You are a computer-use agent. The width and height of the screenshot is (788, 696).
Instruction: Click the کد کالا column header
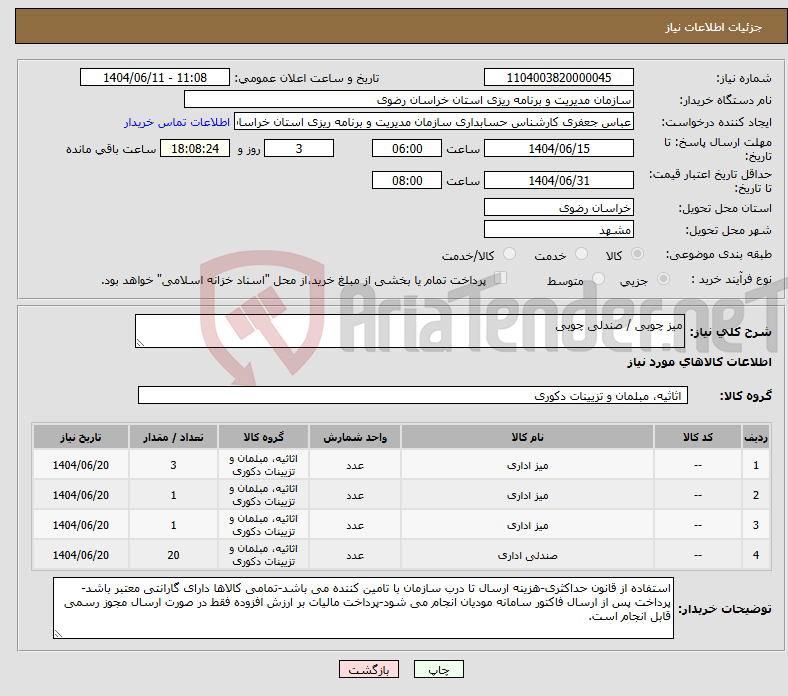698,437
